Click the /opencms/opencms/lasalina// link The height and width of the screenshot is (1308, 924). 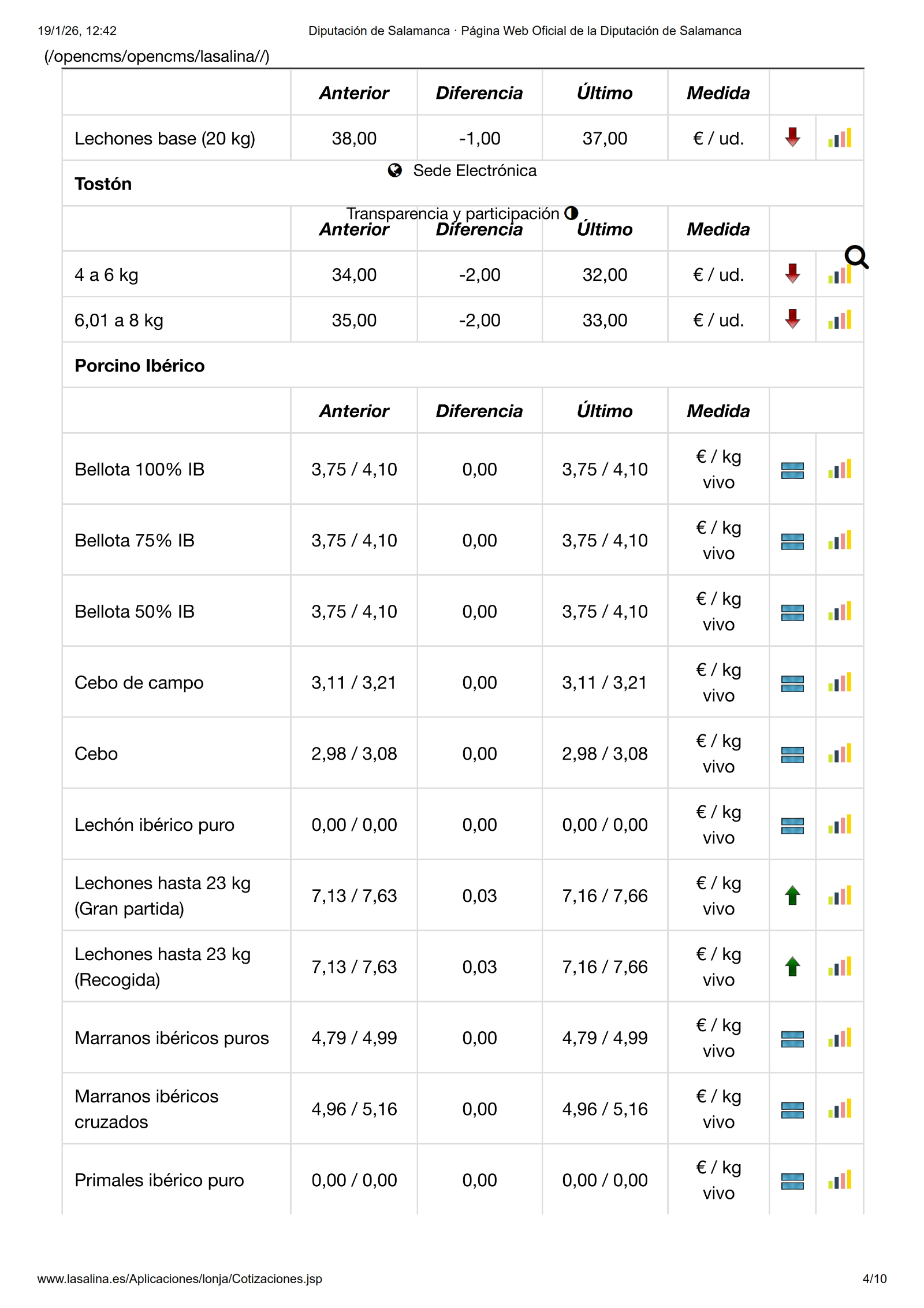157,56
